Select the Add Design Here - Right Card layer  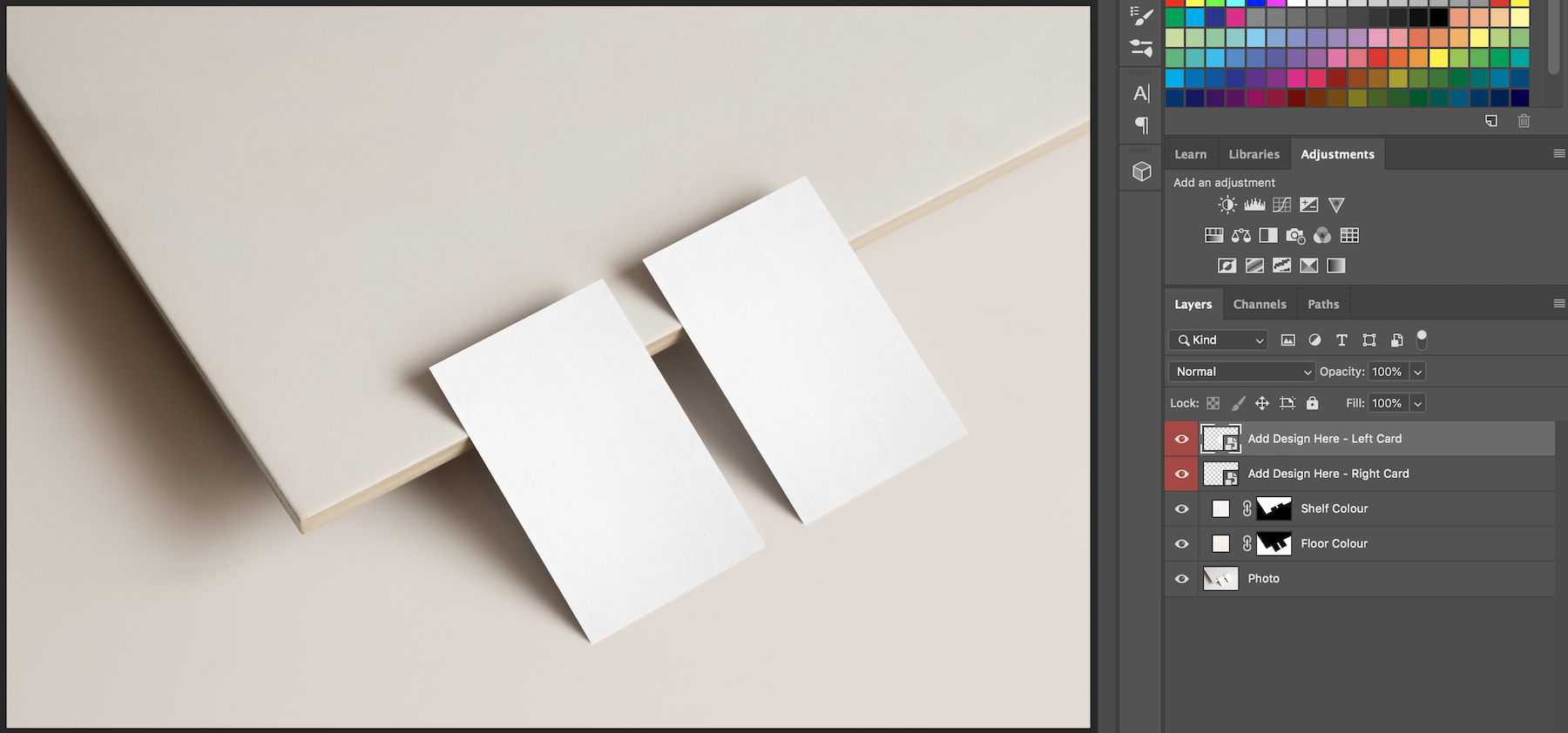coord(1328,474)
